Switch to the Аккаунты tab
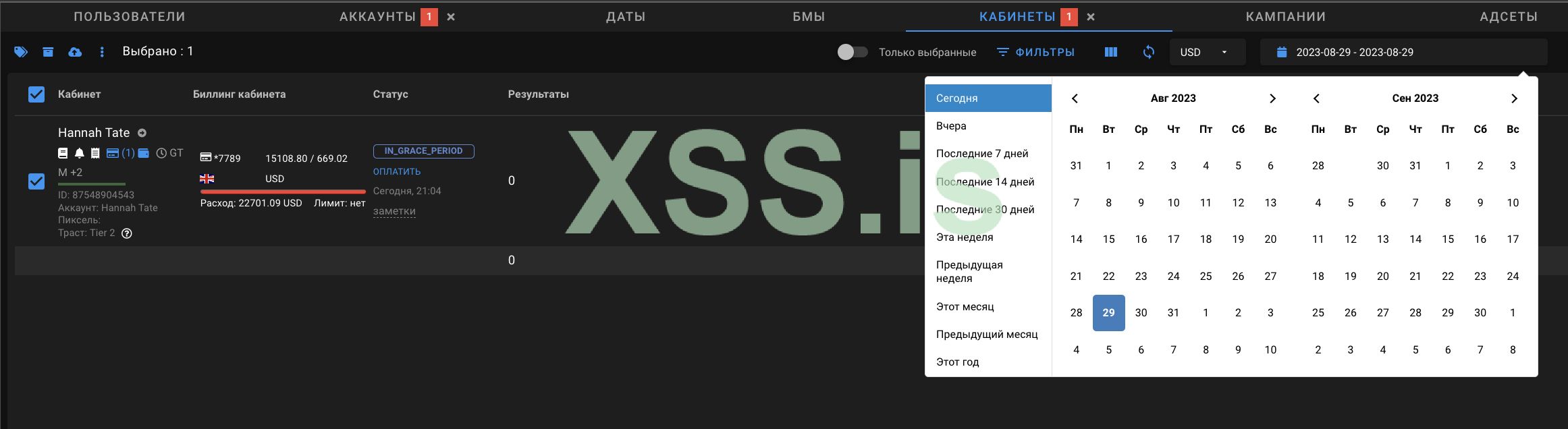Screen dimensions: 1568x429 pyautogui.click(x=377, y=17)
